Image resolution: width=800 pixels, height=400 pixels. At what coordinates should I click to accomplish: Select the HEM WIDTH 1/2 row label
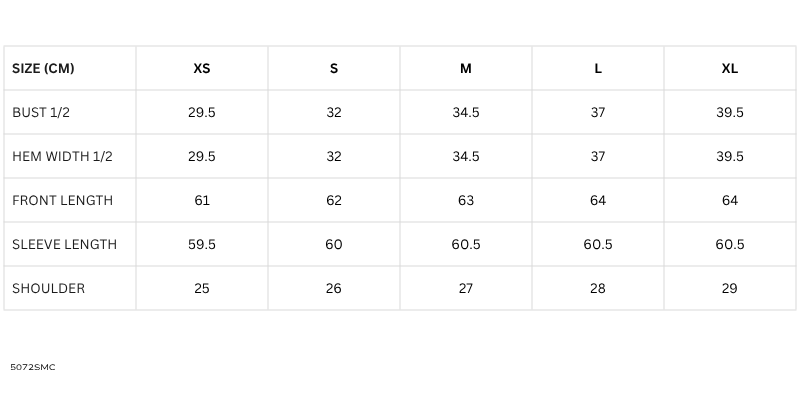click(x=62, y=157)
